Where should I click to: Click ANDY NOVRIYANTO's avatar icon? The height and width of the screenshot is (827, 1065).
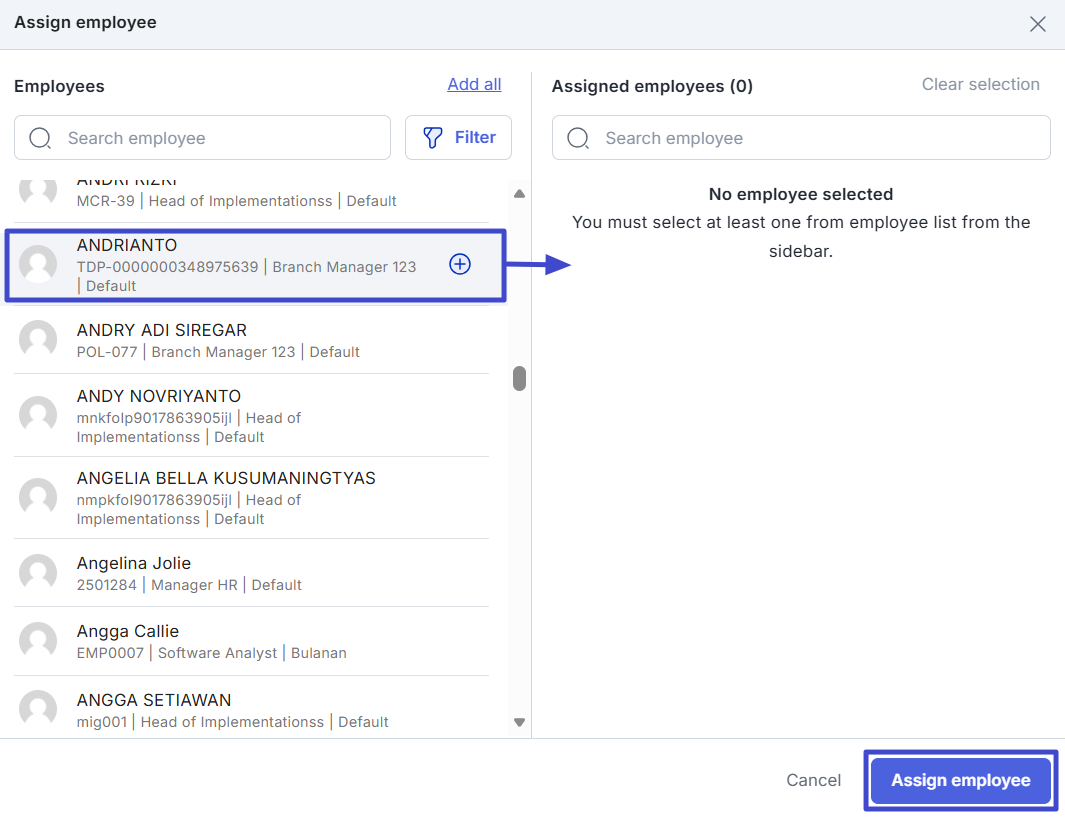[38, 415]
